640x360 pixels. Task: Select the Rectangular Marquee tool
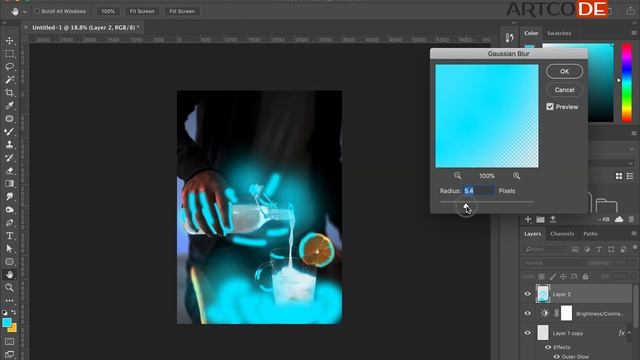click(x=9, y=53)
